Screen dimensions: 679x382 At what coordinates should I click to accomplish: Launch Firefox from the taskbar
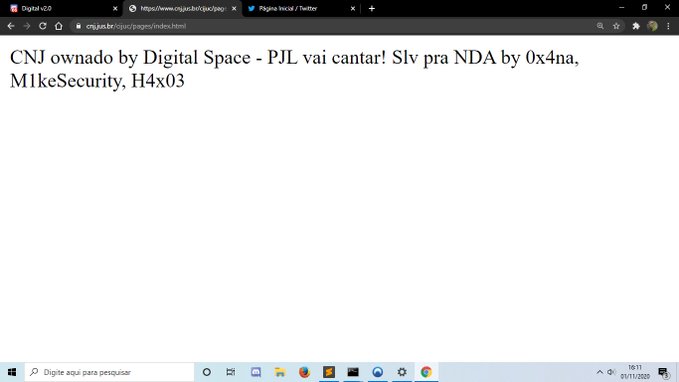[x=304, y=372]
